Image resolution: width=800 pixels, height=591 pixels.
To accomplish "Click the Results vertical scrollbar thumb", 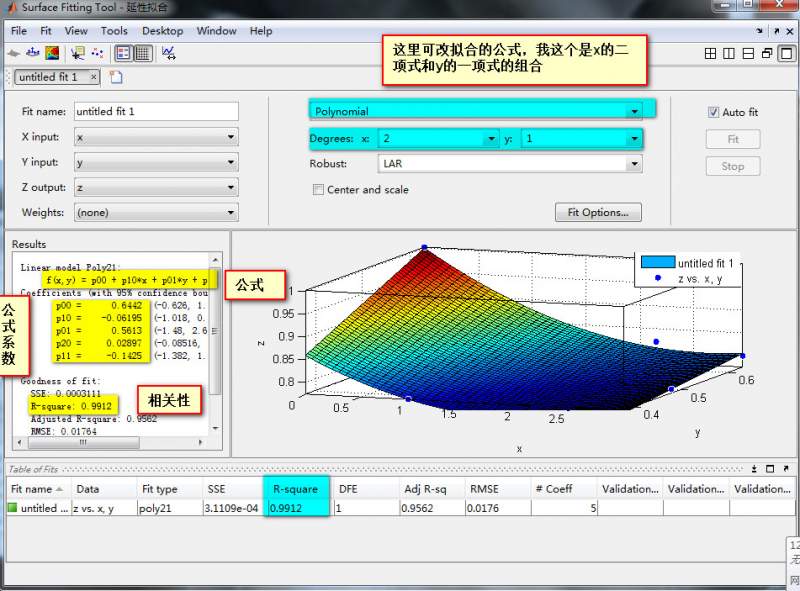I will click(x=216, y=331).
